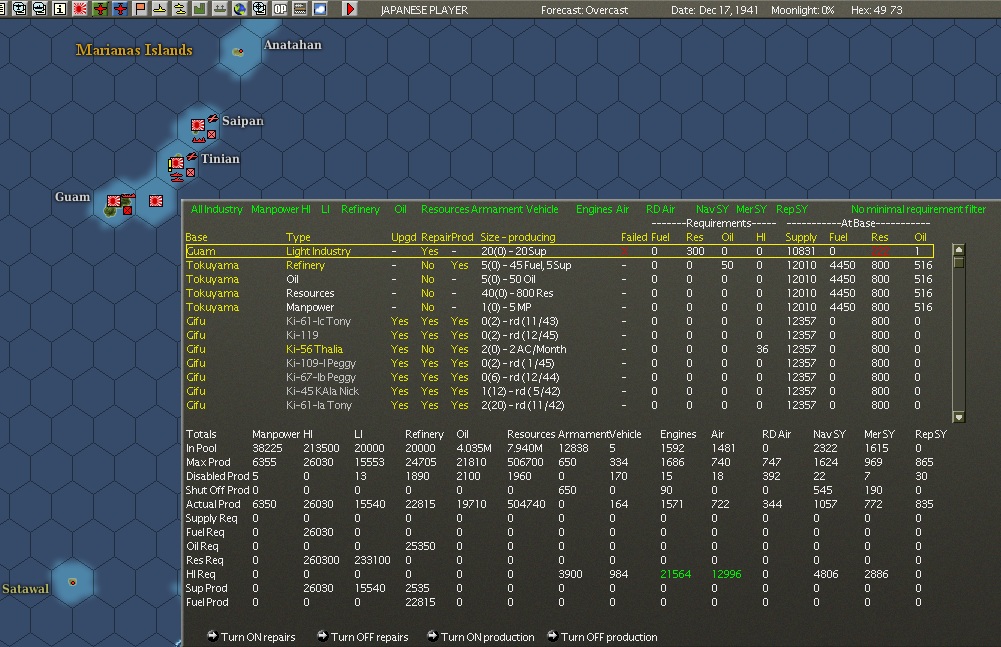The height and width of the screenshot is (647, 1001).
Task: Click the Saipan airfield symbol
Action: click(213, 119)
